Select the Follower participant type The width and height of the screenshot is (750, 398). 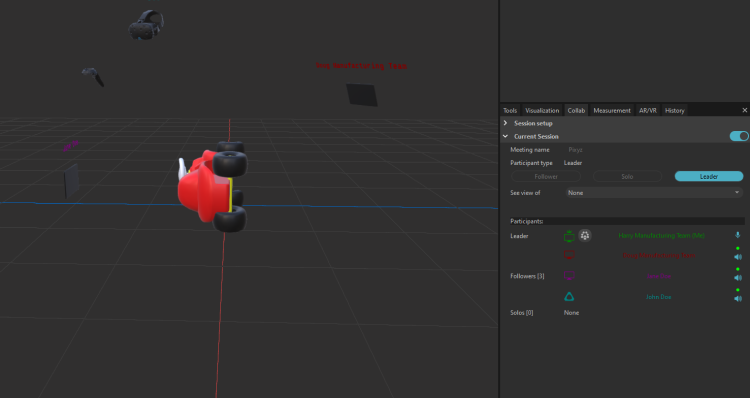pyautogui.click(x=546, y=177)
